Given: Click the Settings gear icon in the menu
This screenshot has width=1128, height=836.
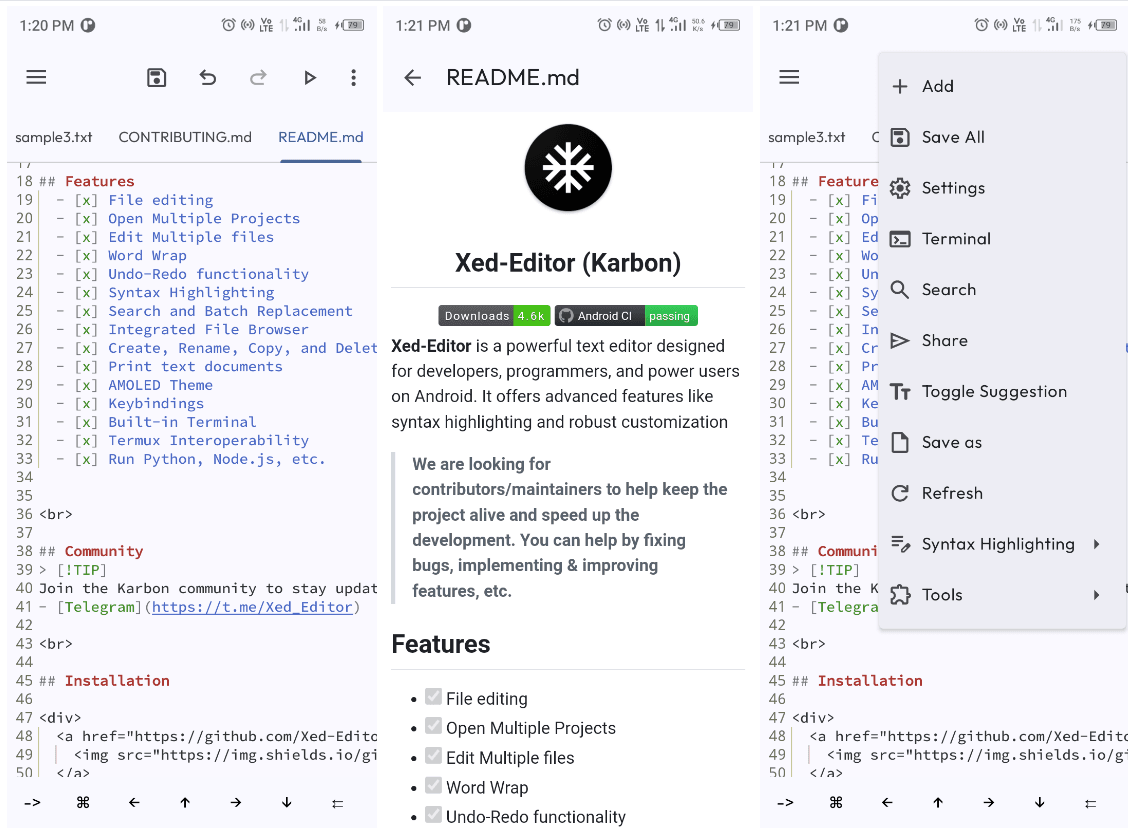Looking at the screenshot, I should point(900,188).
